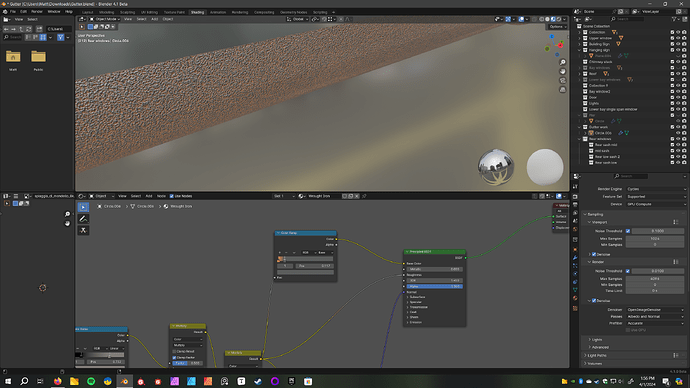
Task: Go to parent directory in file browser
Action: coord(21,29)
